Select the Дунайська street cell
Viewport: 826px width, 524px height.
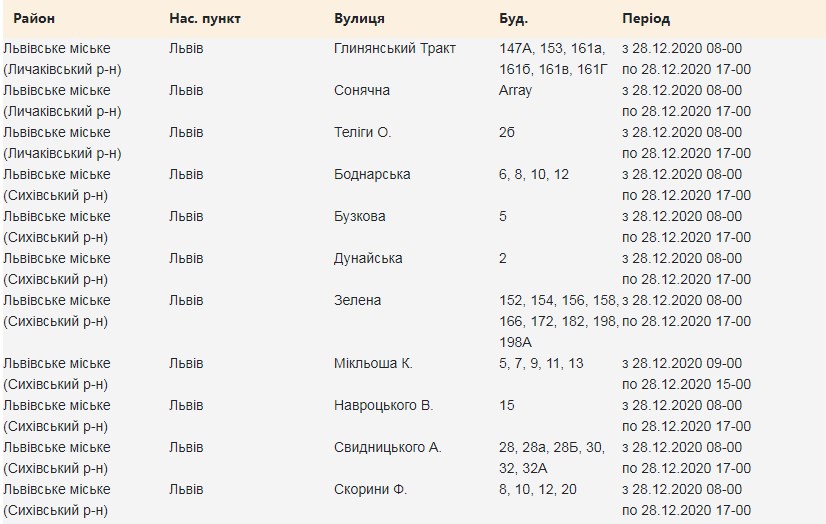click(368, 258)
